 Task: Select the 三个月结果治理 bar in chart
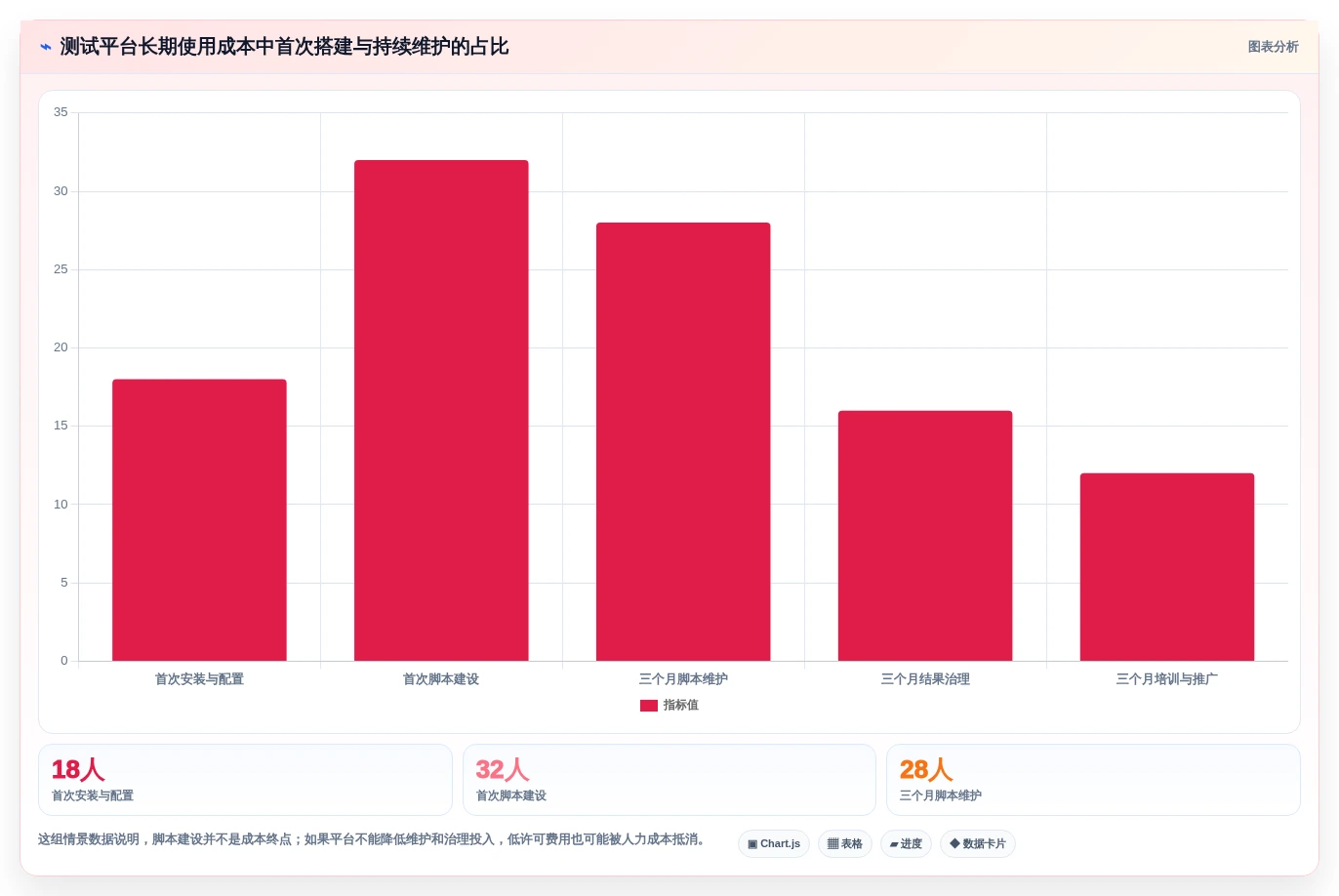(925, 536)
